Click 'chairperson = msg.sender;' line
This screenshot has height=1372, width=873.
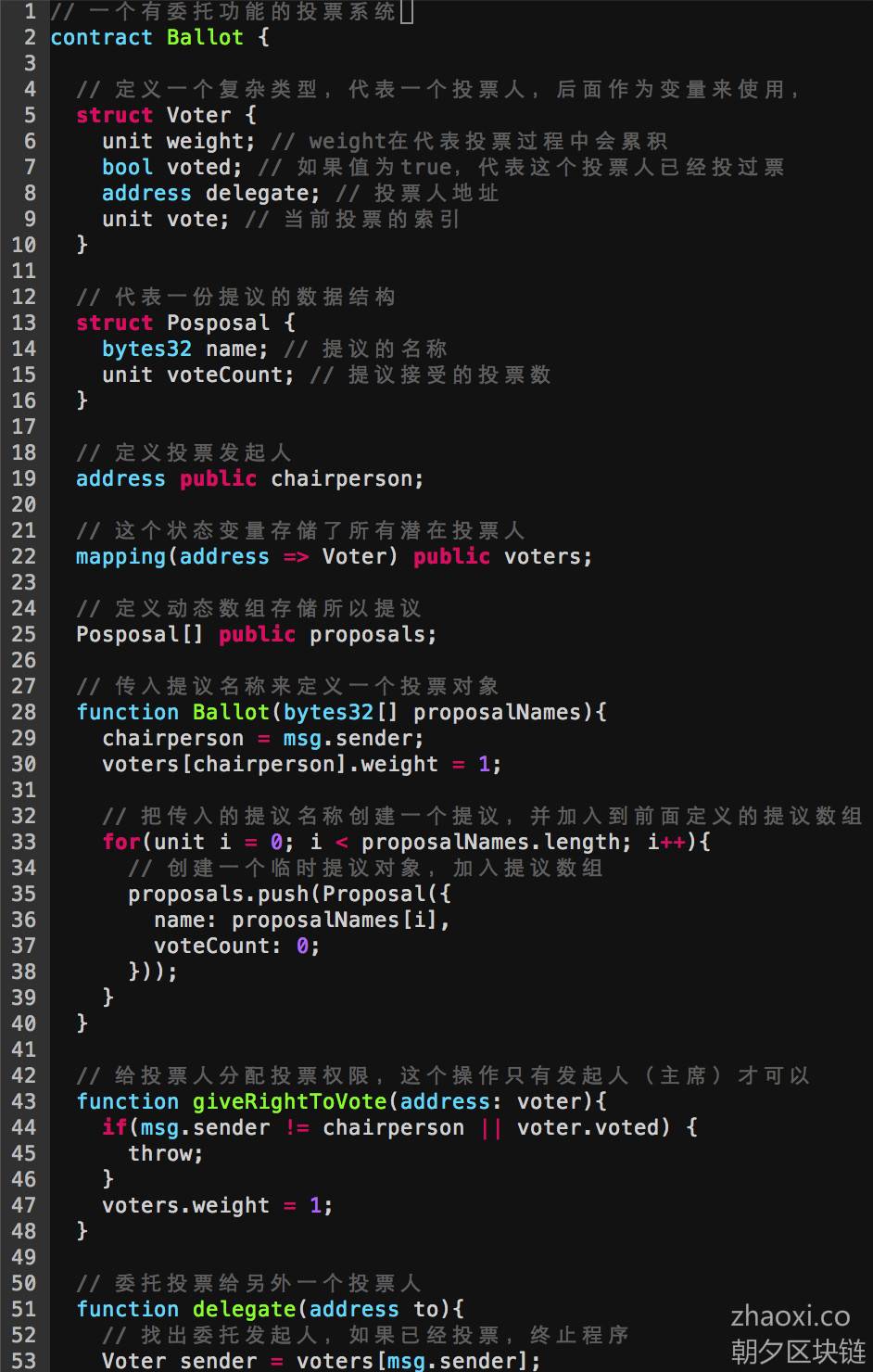click(263, 738)
